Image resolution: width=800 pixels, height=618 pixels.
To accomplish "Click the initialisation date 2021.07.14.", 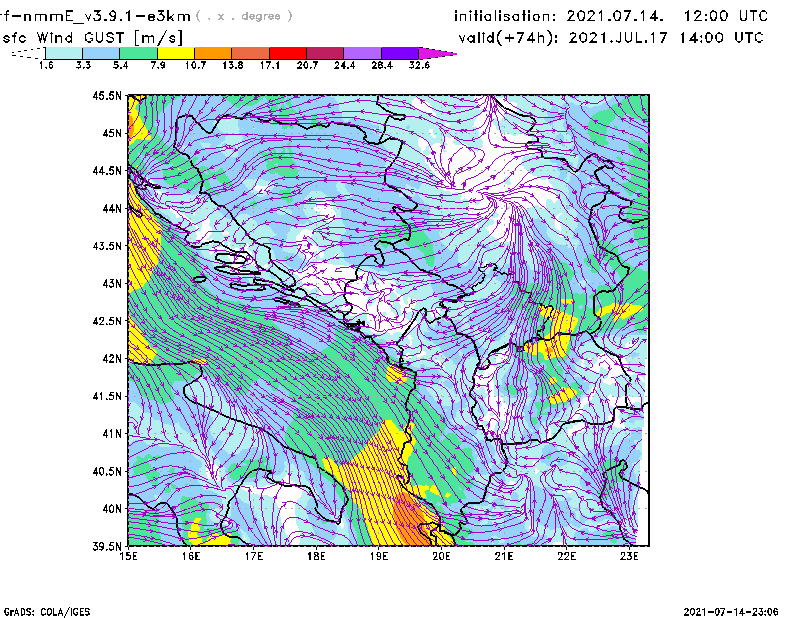I will click(x=615, y=16).
